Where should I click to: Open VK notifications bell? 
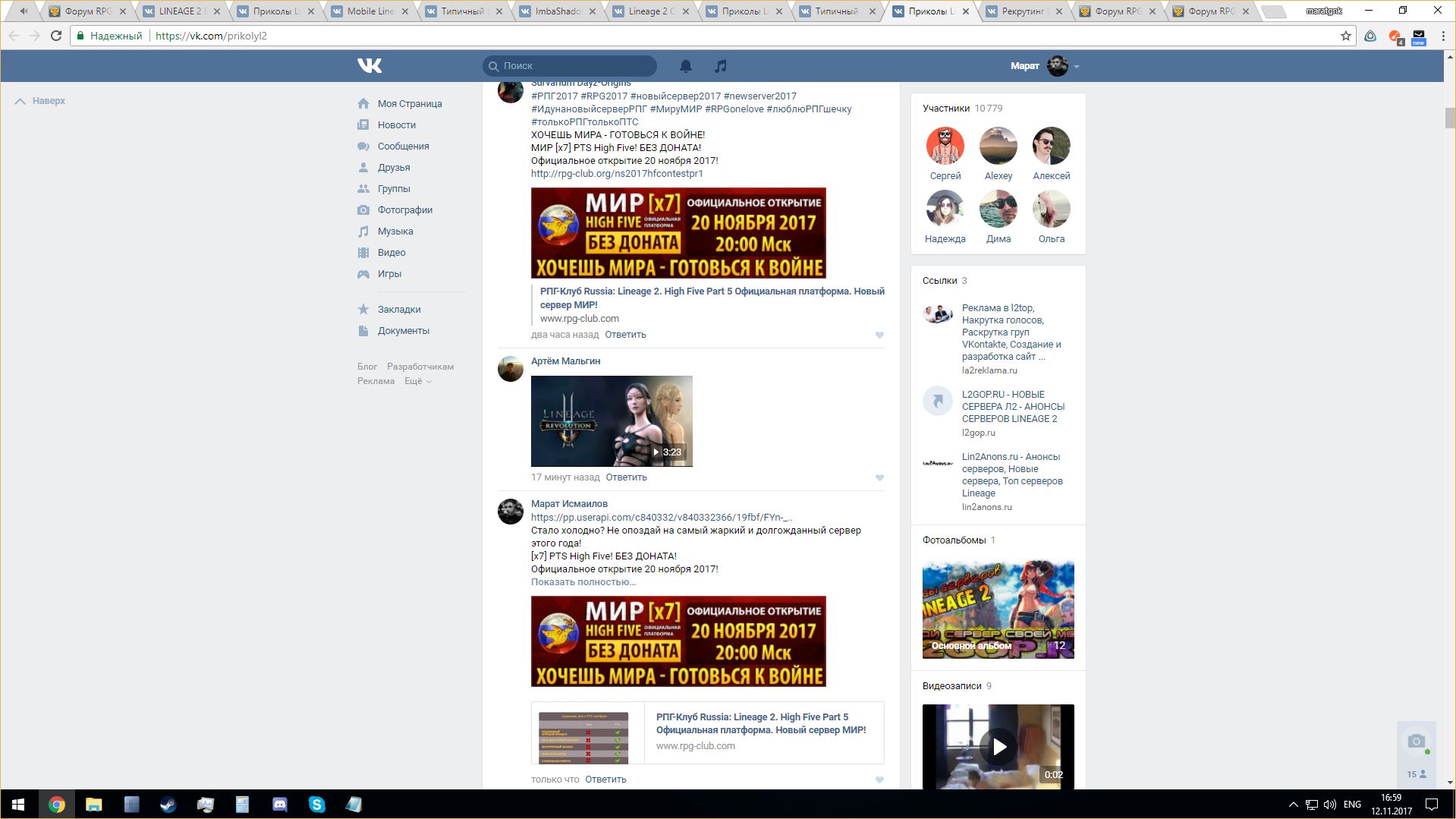click(x=685, y=66)
